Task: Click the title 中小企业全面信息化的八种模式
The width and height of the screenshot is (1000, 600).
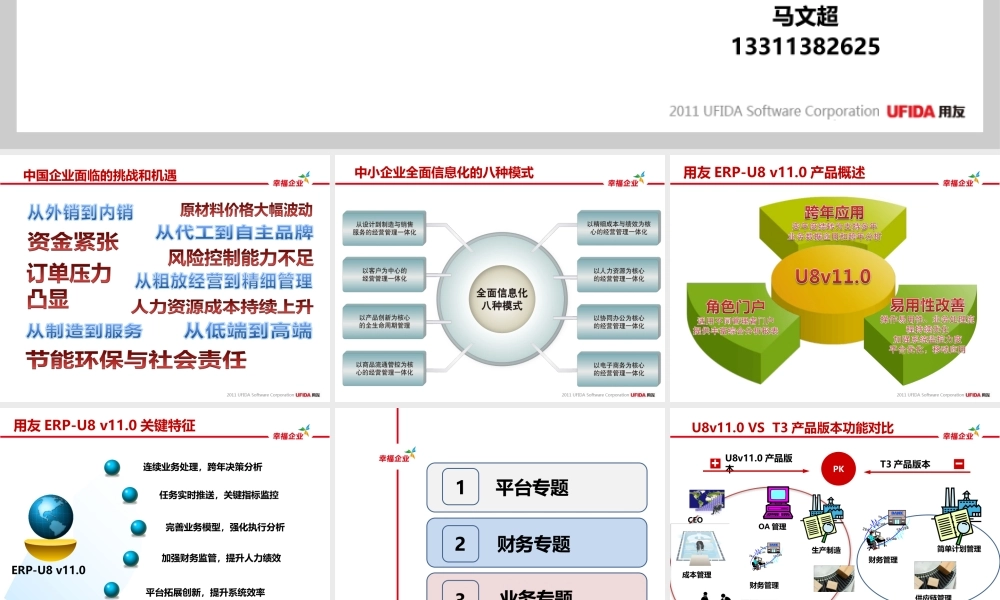Action: [x=444, y=173]
